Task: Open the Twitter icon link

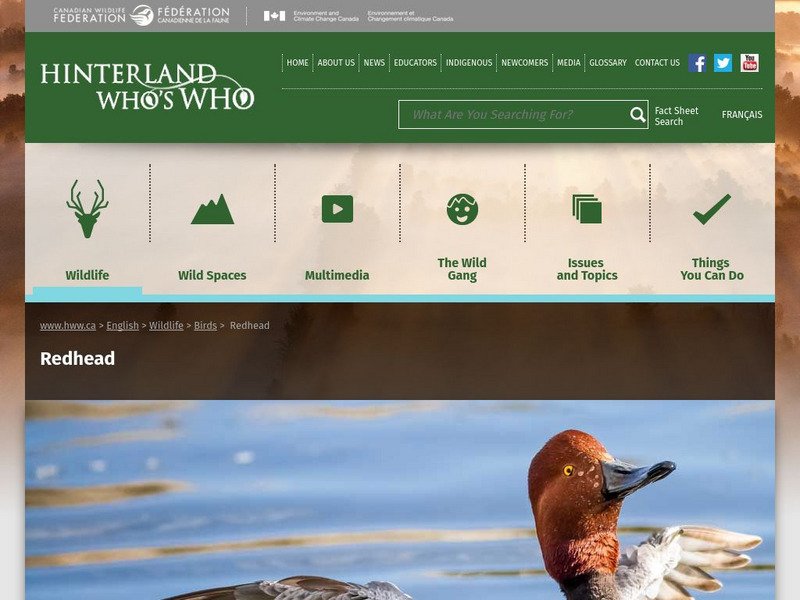Action: 723,63
